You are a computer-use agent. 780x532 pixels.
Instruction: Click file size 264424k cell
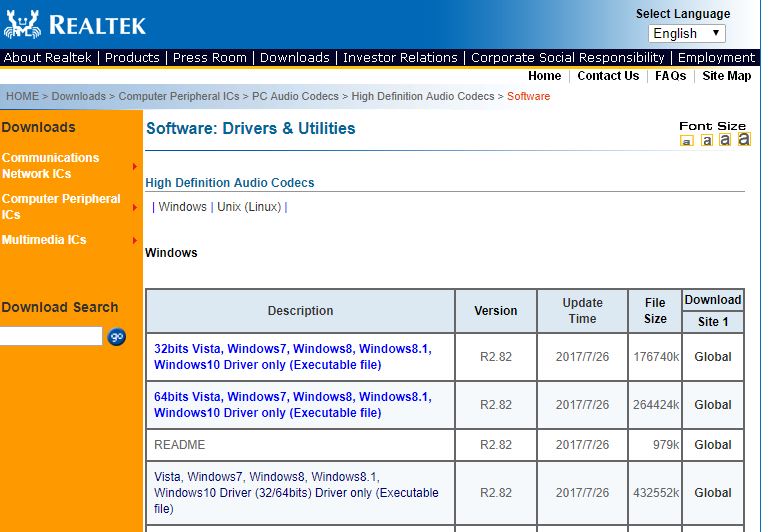[655, 405]
